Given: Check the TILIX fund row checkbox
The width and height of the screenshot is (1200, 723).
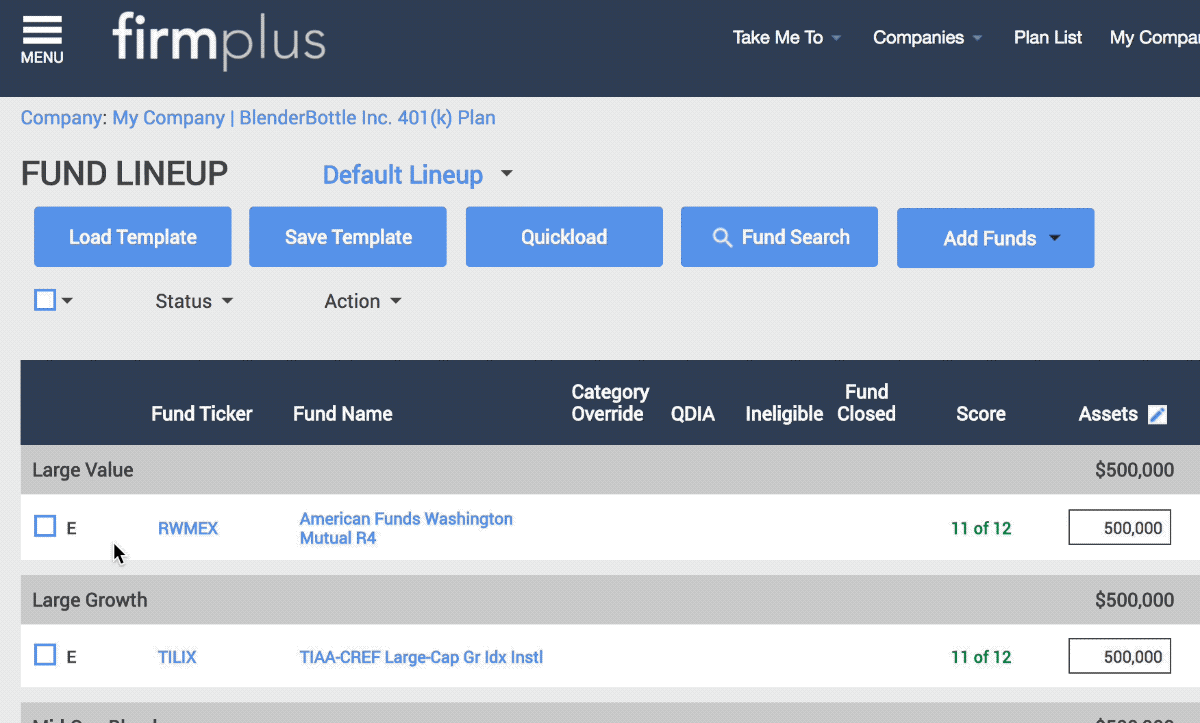Looking at the screenshot, I should [45, 655].
